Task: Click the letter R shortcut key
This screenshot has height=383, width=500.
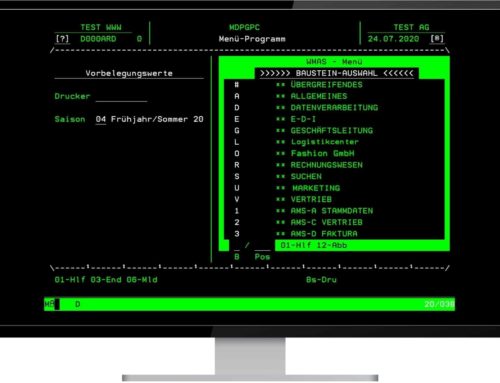Action: click(x=237, y=165)
